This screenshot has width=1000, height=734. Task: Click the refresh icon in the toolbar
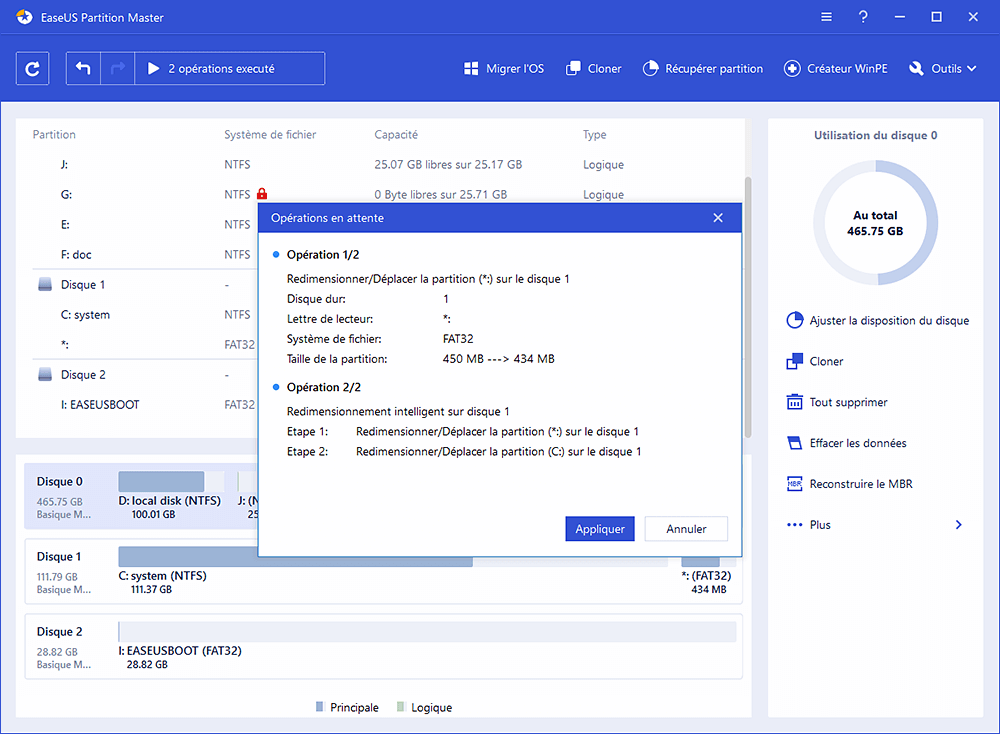pyautogui.click(x=33, y=68)
